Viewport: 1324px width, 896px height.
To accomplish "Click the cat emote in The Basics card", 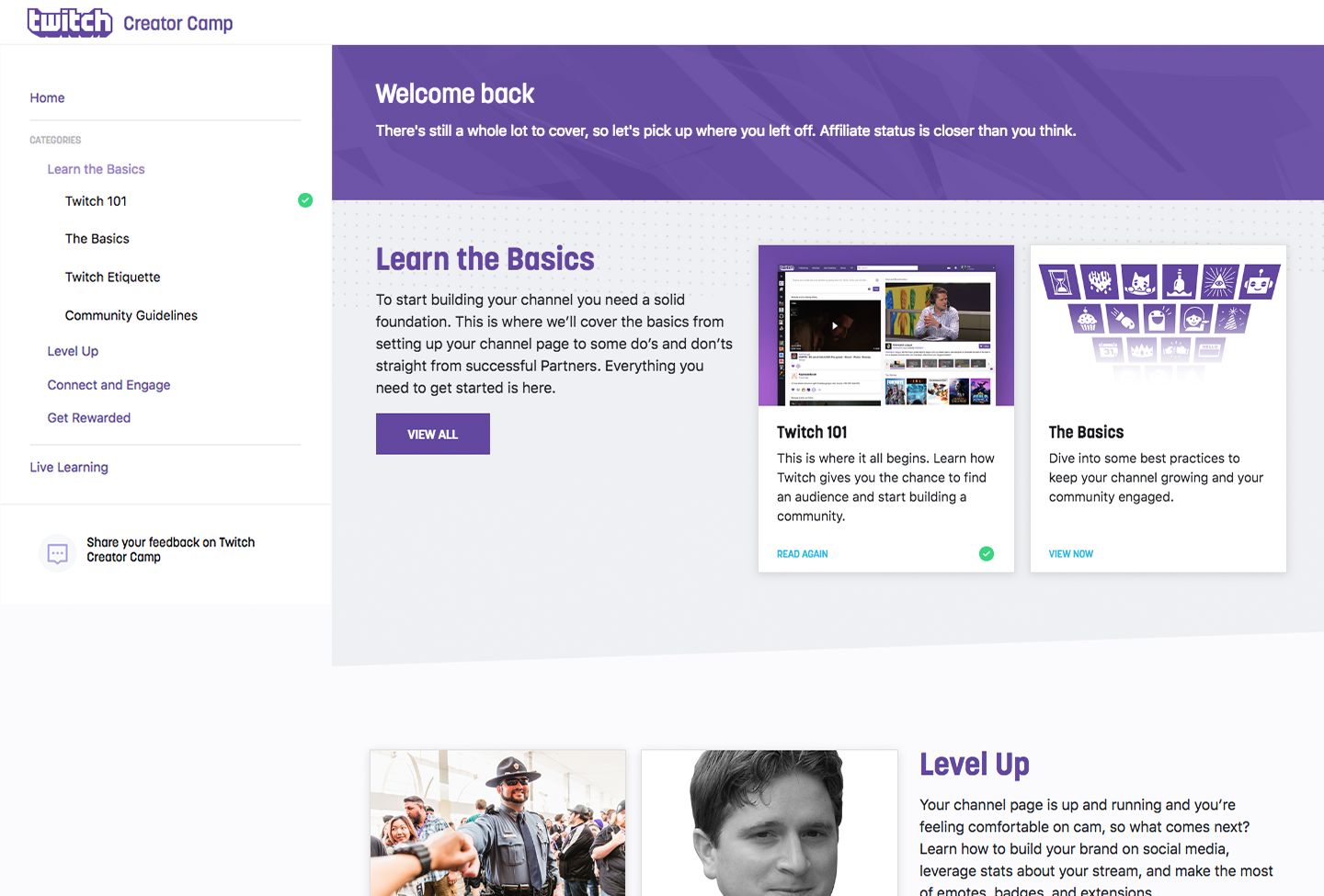I will tap(1139, 281).
